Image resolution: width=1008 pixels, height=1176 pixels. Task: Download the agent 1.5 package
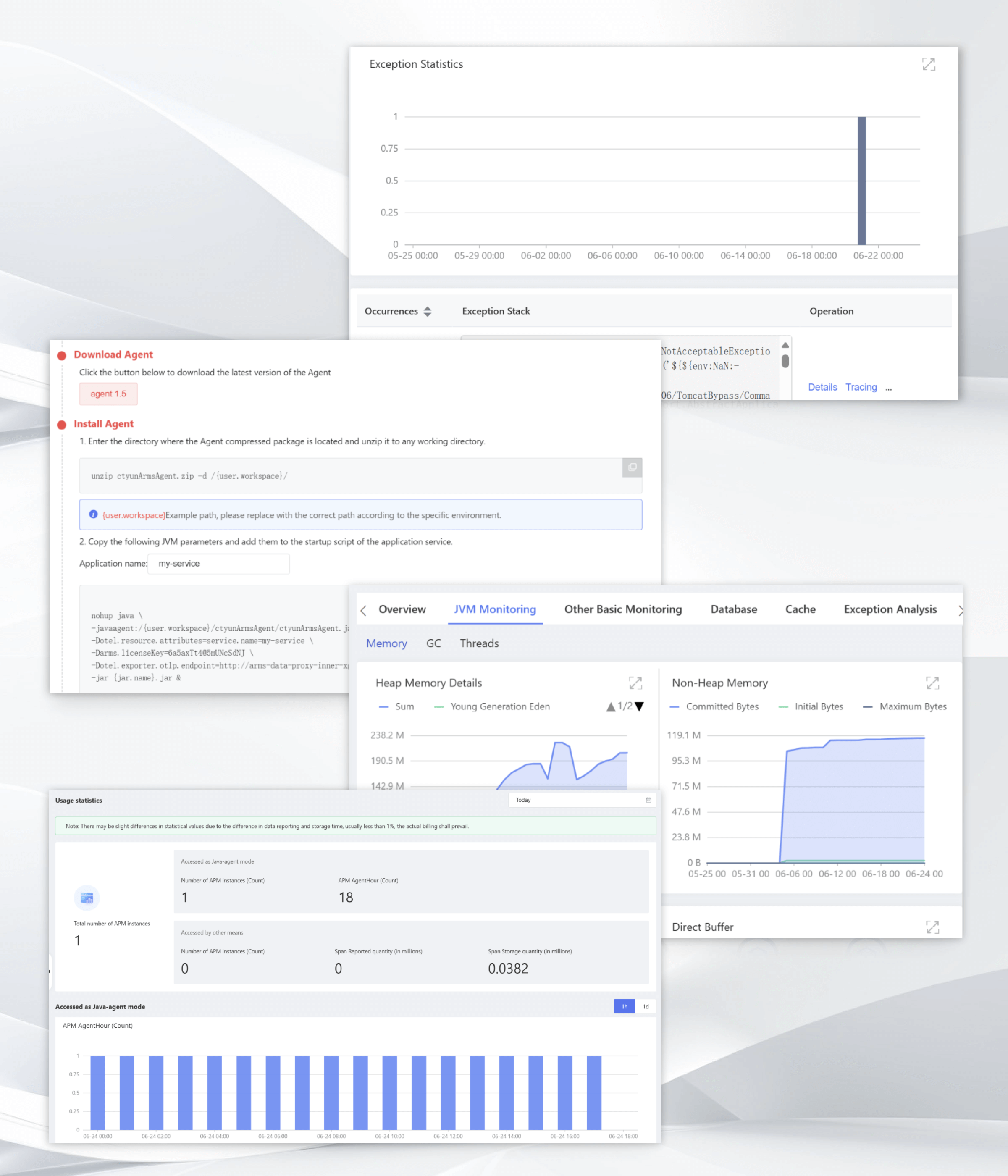[108, 394]
